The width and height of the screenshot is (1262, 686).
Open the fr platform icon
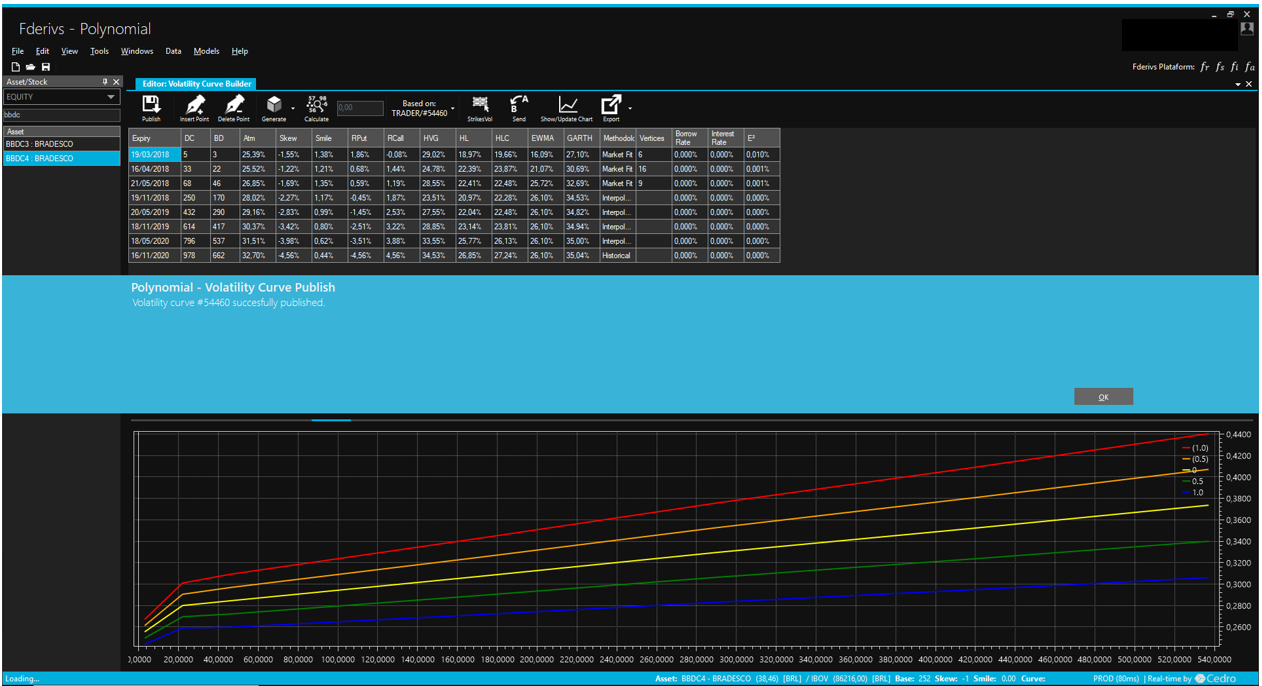point(1205,67)
